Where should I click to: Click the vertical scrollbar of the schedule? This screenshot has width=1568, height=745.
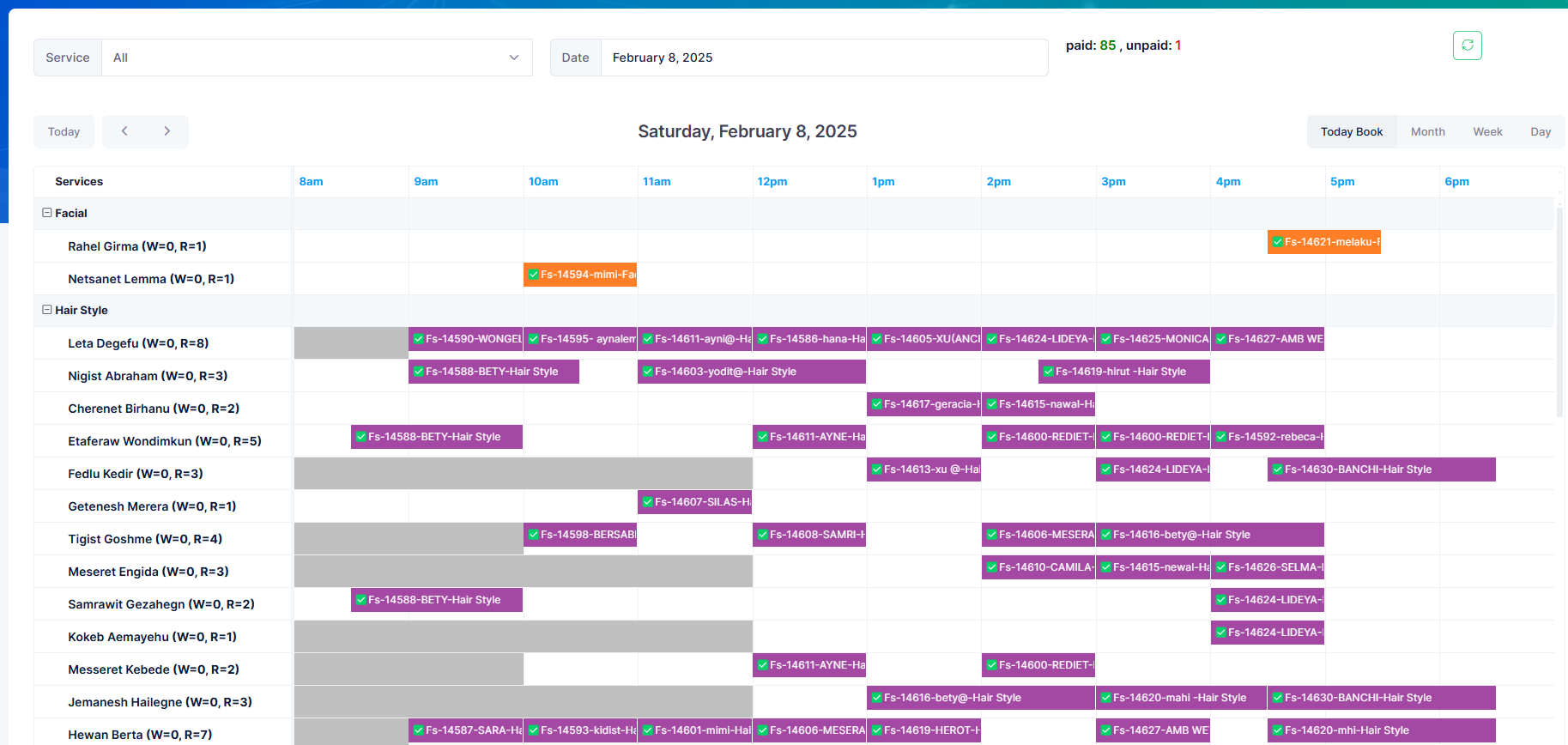pos(1559,309)
